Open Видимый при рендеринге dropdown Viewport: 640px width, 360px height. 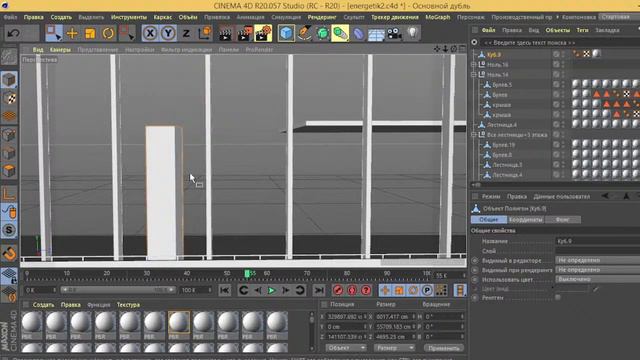[597, 270]
